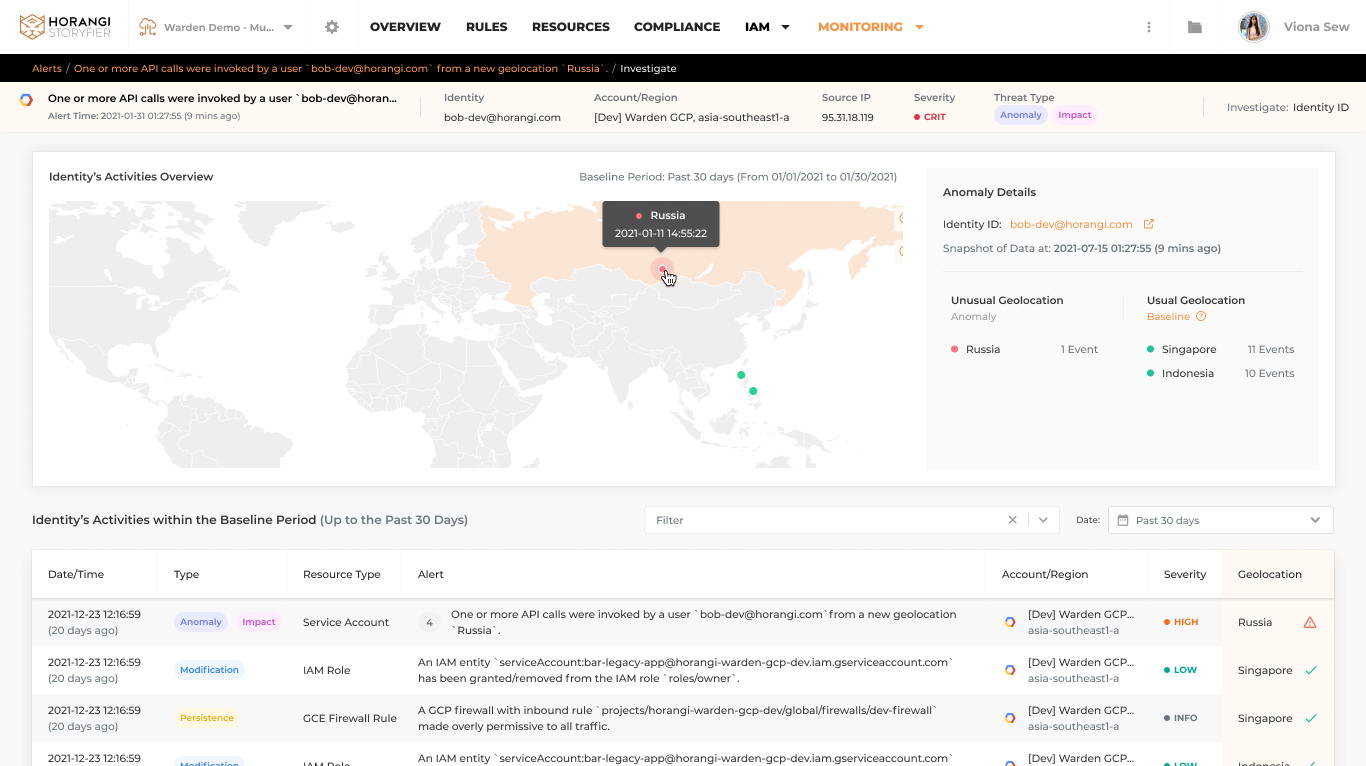
Task: Click the Baseline help question icon
Action: (x=1201, y=317)
